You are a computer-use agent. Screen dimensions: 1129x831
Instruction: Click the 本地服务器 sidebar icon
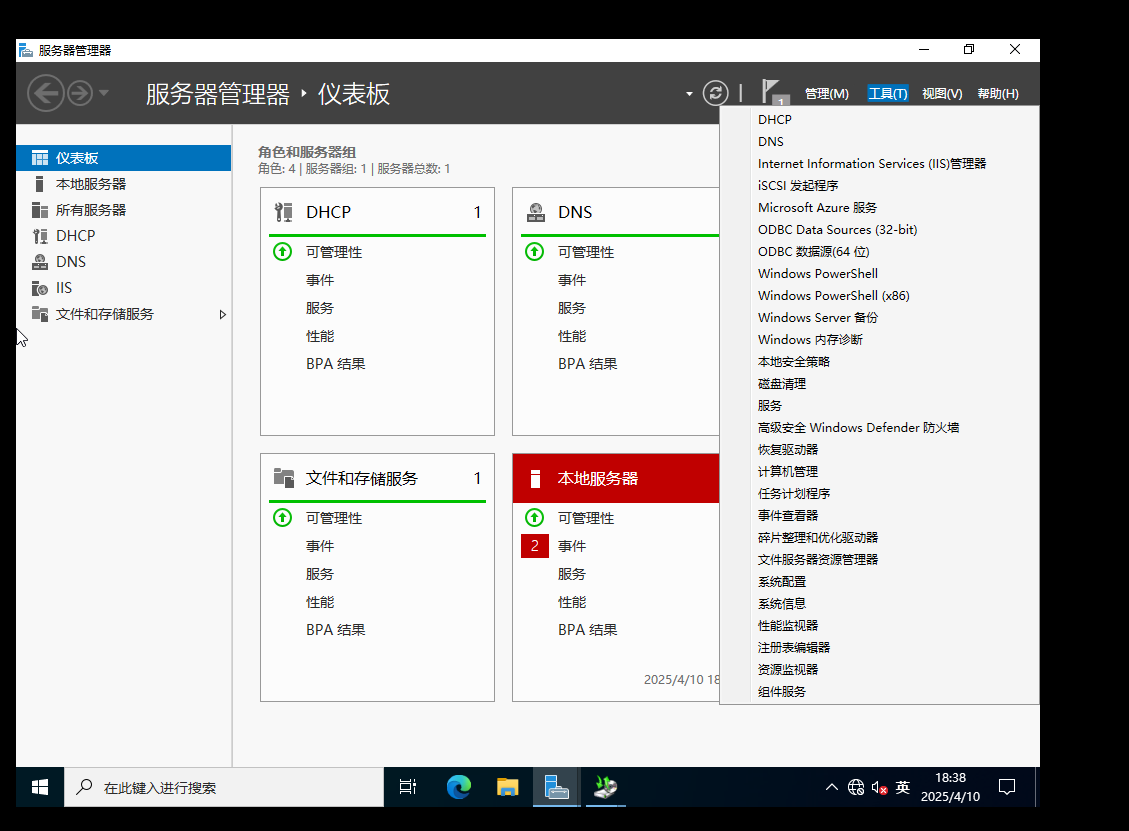click(x=40, y=184)
